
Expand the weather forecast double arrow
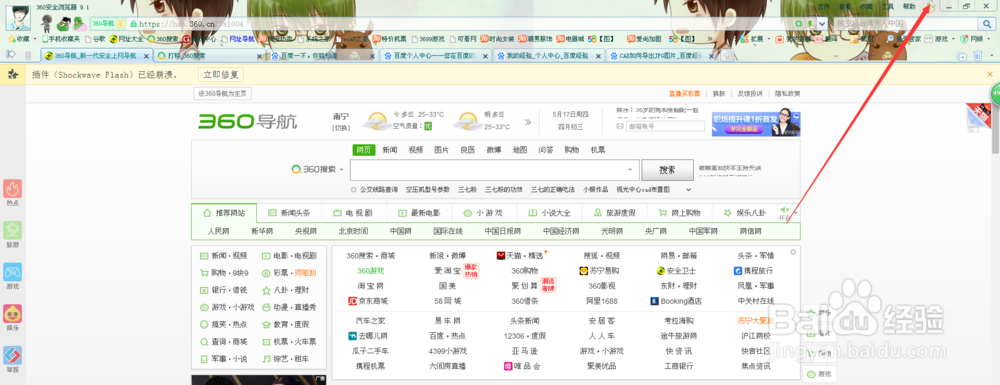click(x=528, y=122)
